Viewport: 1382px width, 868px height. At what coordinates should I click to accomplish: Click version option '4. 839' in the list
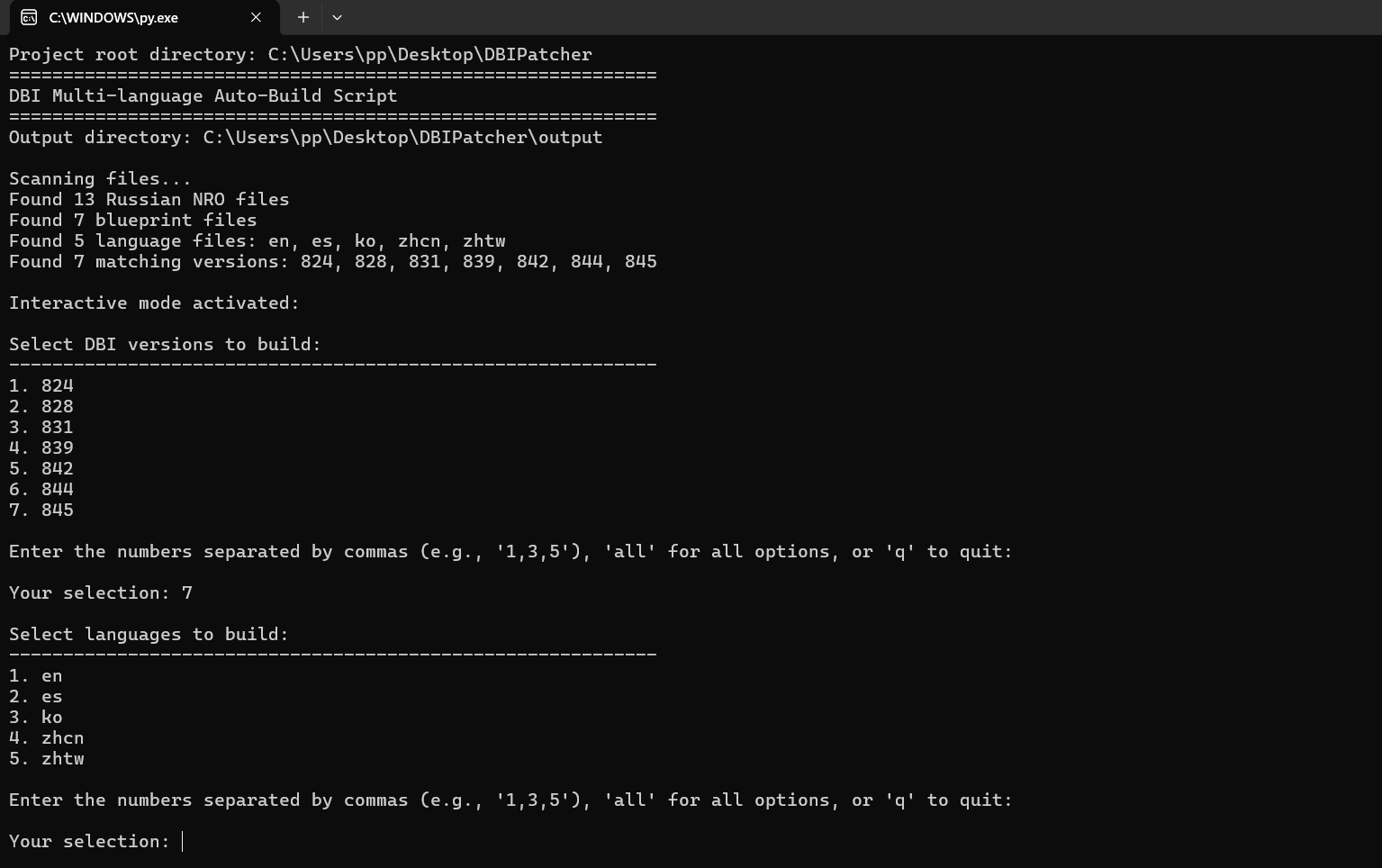click(x=41, y=448)
